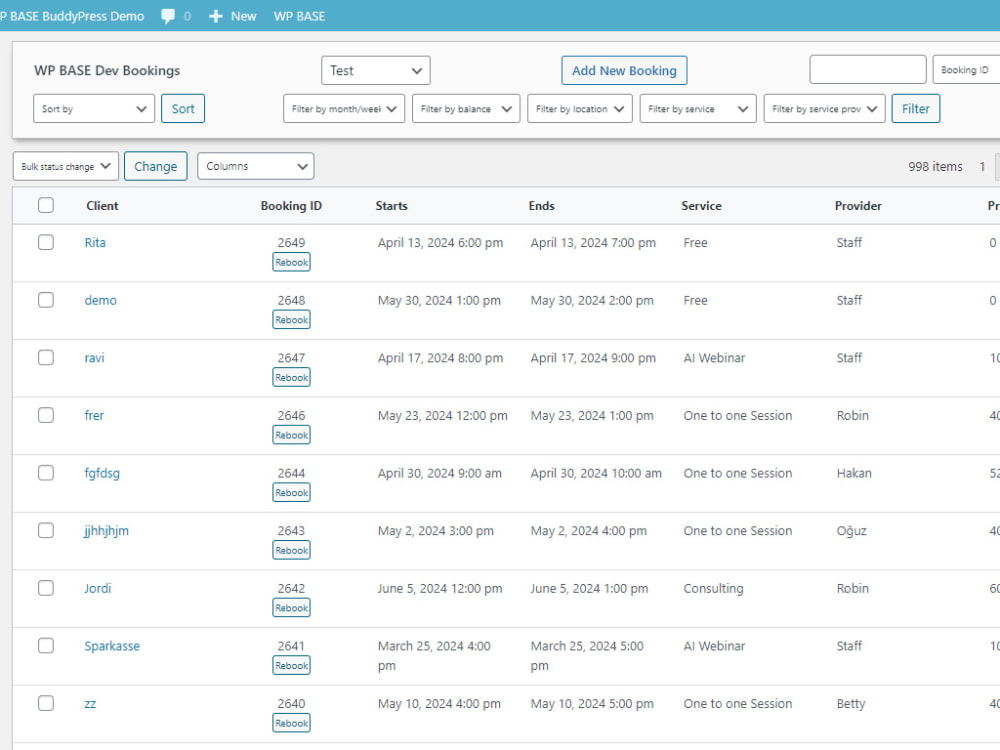Click the Sort button
This screenshot has width=1000, height=750.
coord(183,108)
